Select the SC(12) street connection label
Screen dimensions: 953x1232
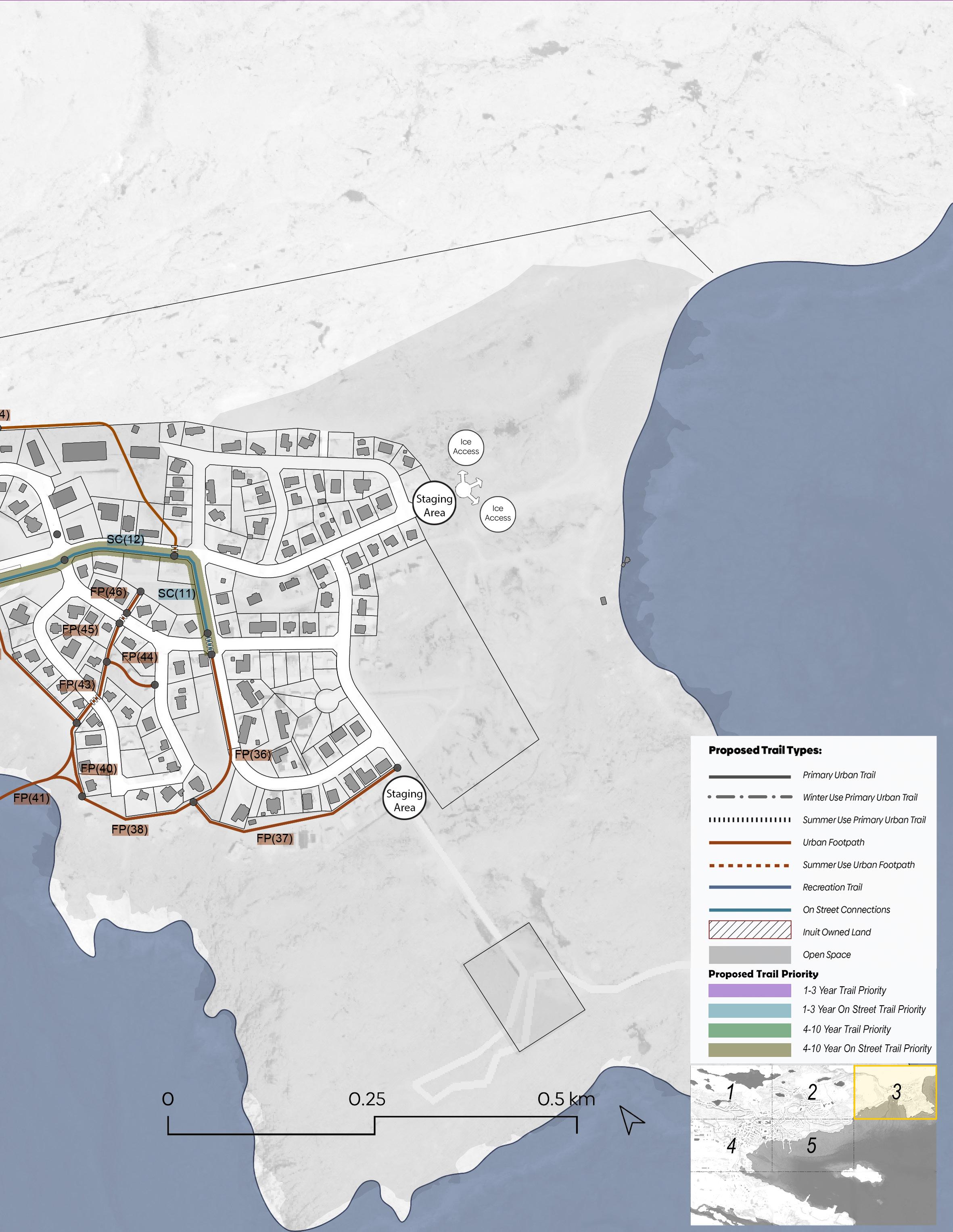click(x=125, y=539)
